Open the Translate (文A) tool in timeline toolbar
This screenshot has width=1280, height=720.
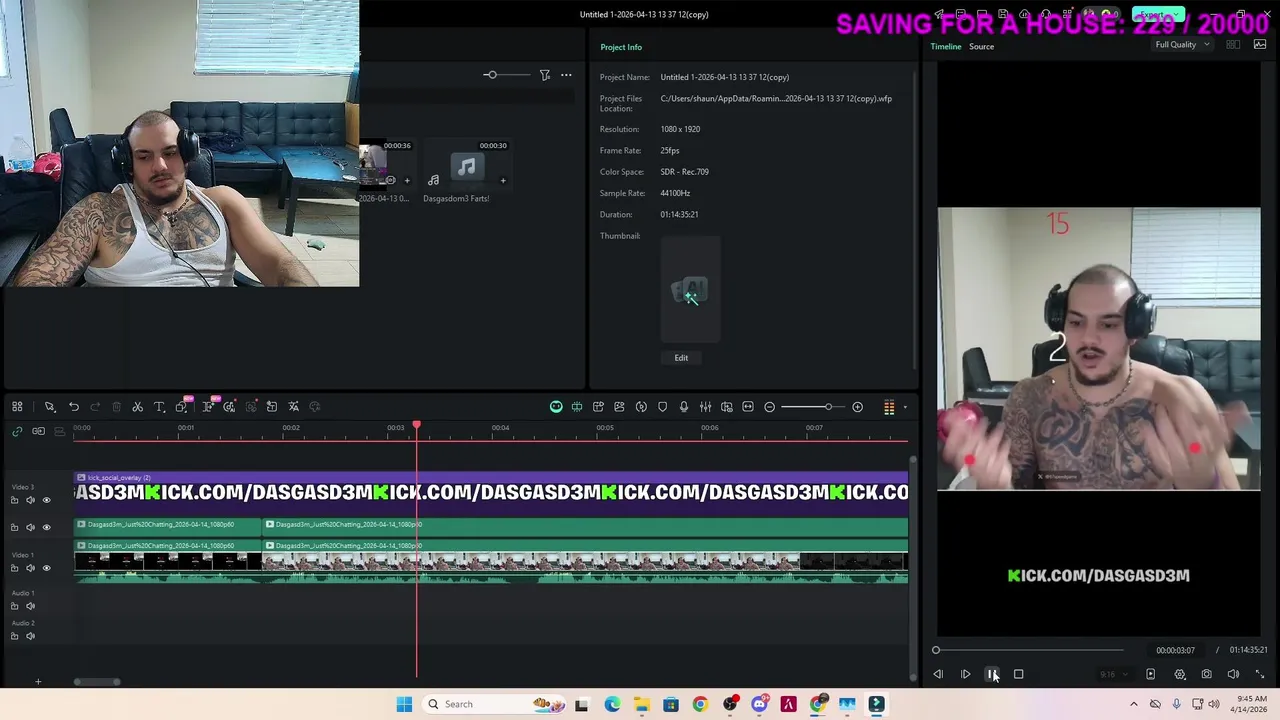coord(294,407)
